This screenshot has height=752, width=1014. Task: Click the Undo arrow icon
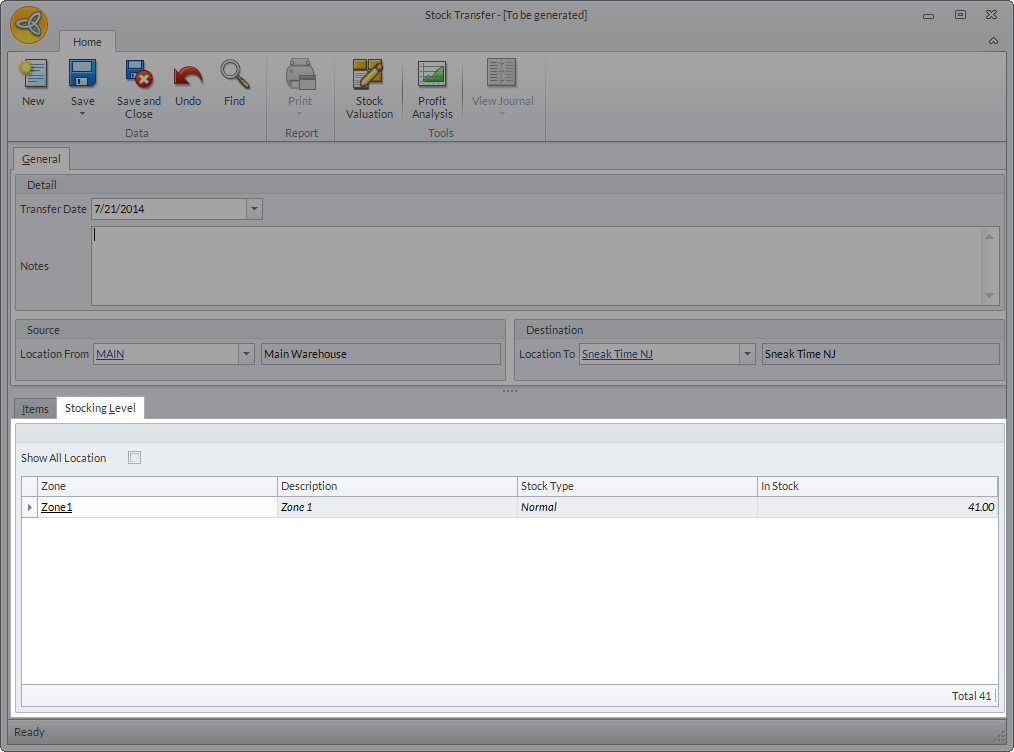click(x=188, y=75)
